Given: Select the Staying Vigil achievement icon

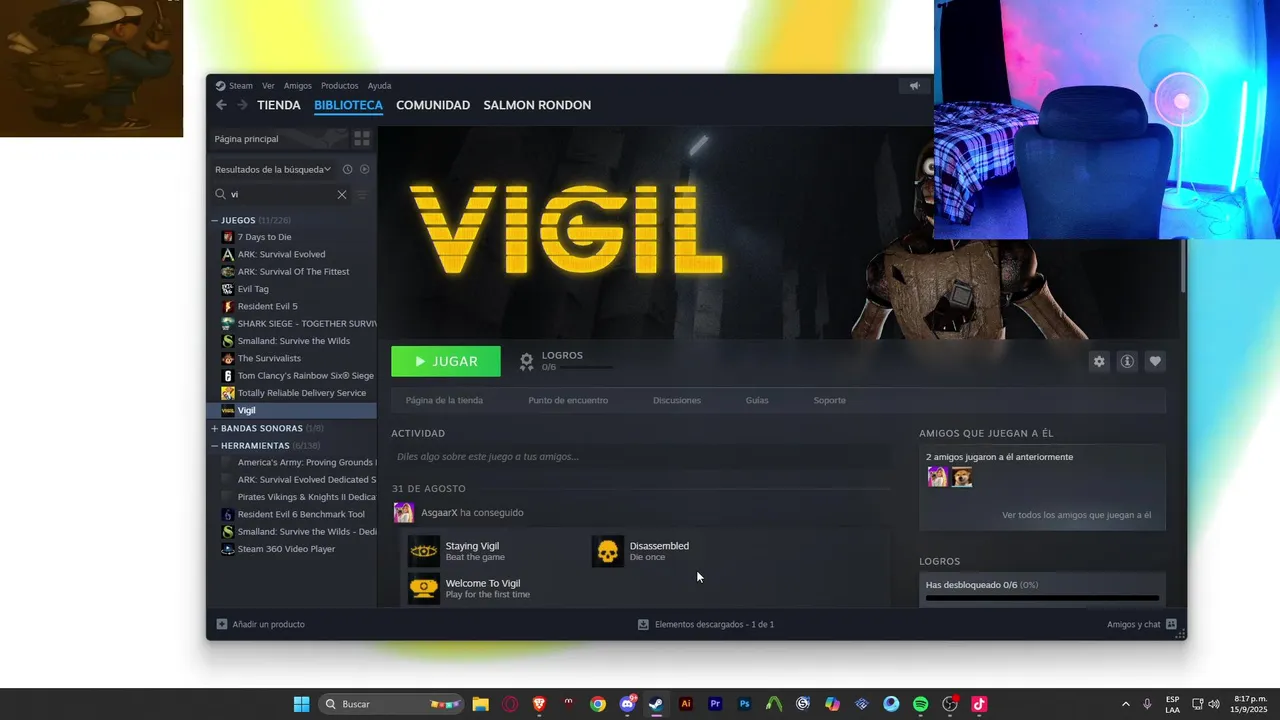Looking at the screenshot, I should point(424,551).
